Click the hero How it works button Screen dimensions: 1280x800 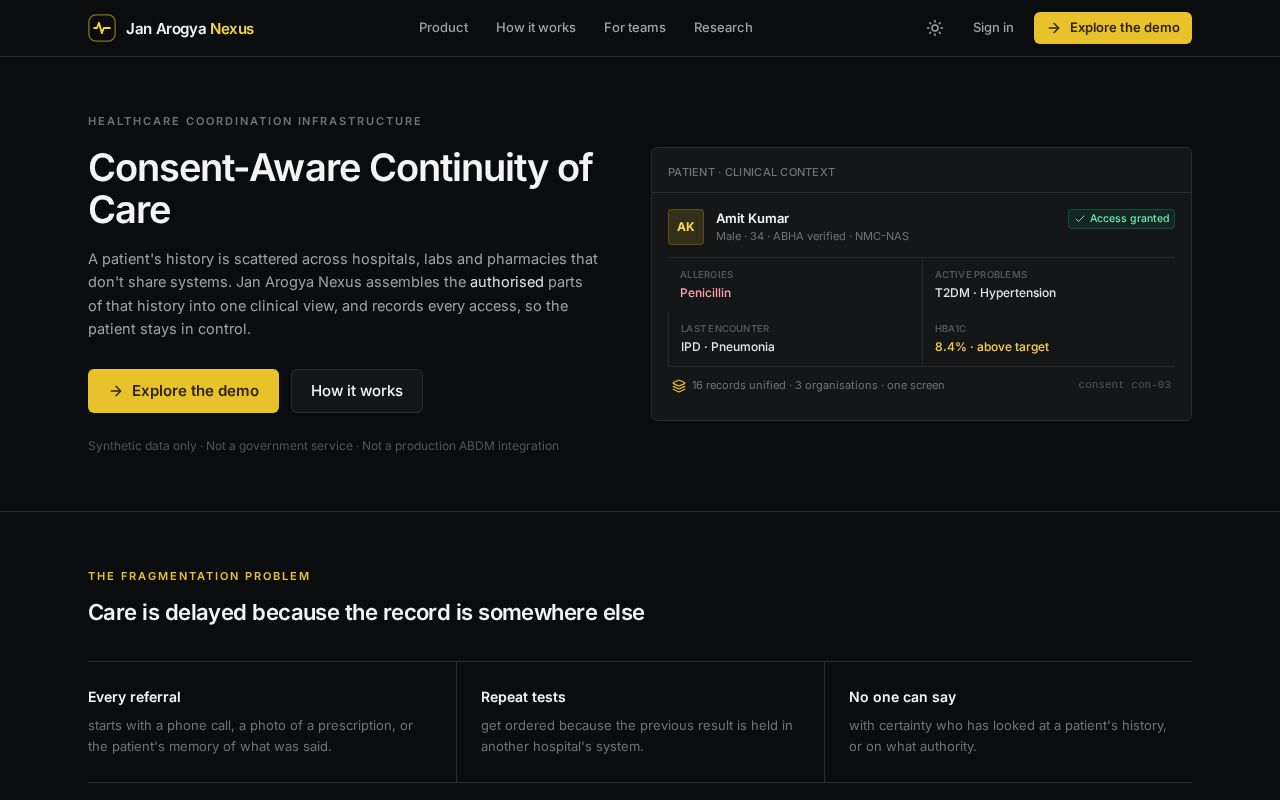coord(357,391)
